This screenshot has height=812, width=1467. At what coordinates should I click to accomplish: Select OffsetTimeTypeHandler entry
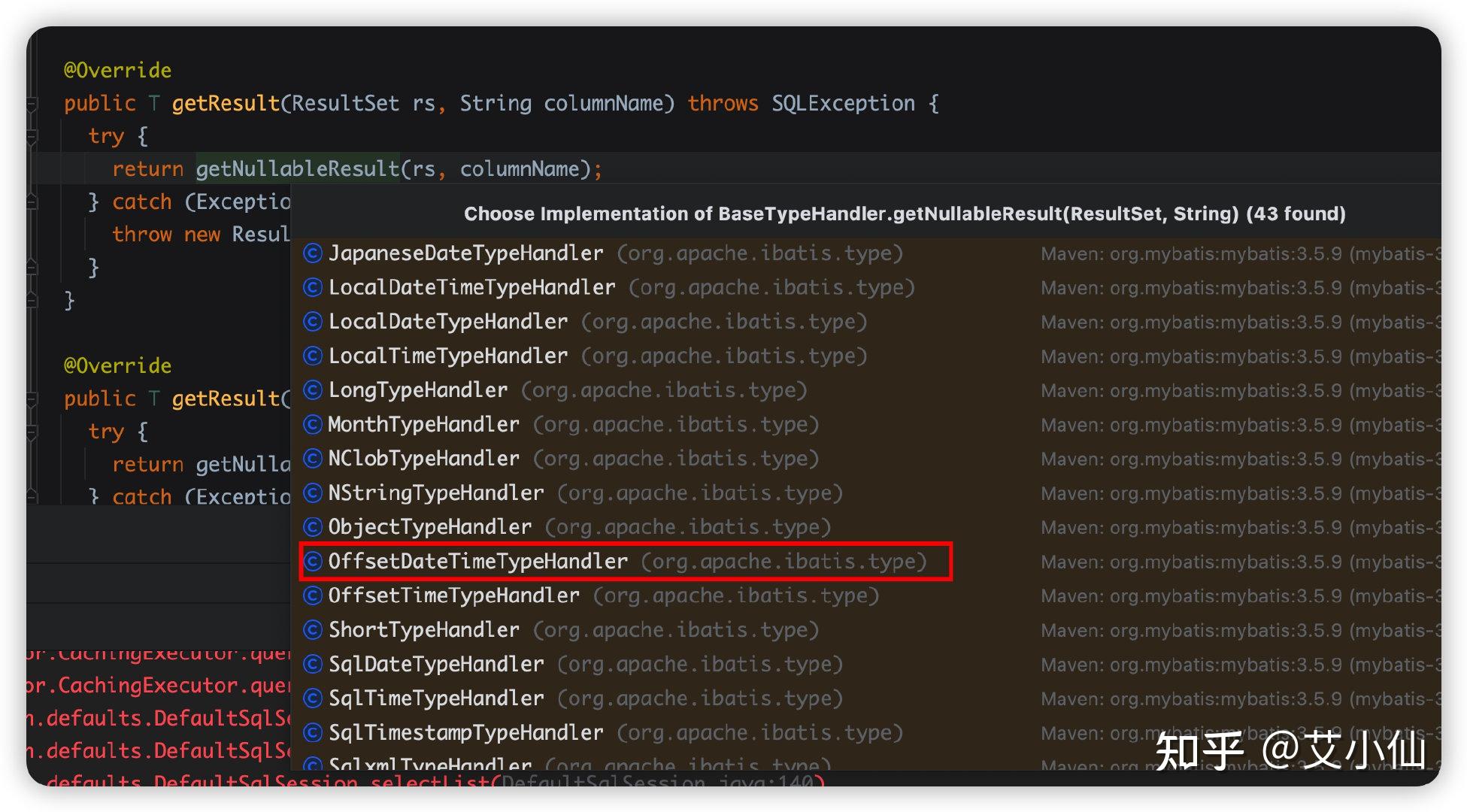pos(453,595)
